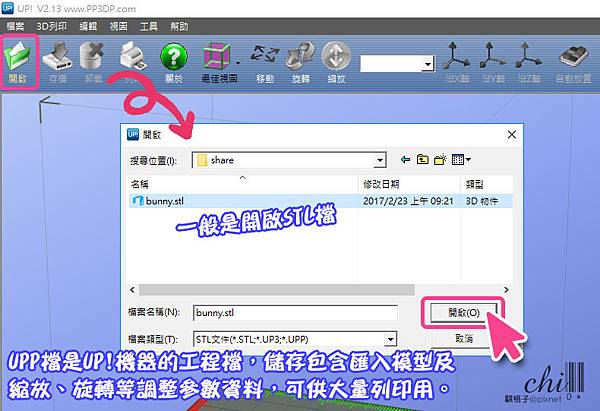Image resolution: width=600 pixels, height=411 pixels.
Task: Open the View Menu icon dropdown
Action: tap(461, 159)
